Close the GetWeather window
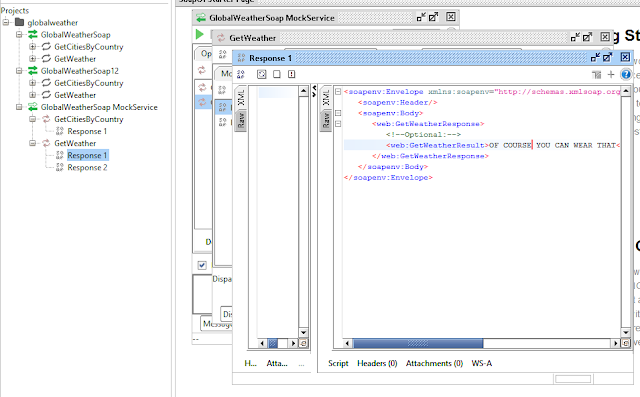This screenshot has height=397, width=640. pyautogui.click(x=605, y=37)
